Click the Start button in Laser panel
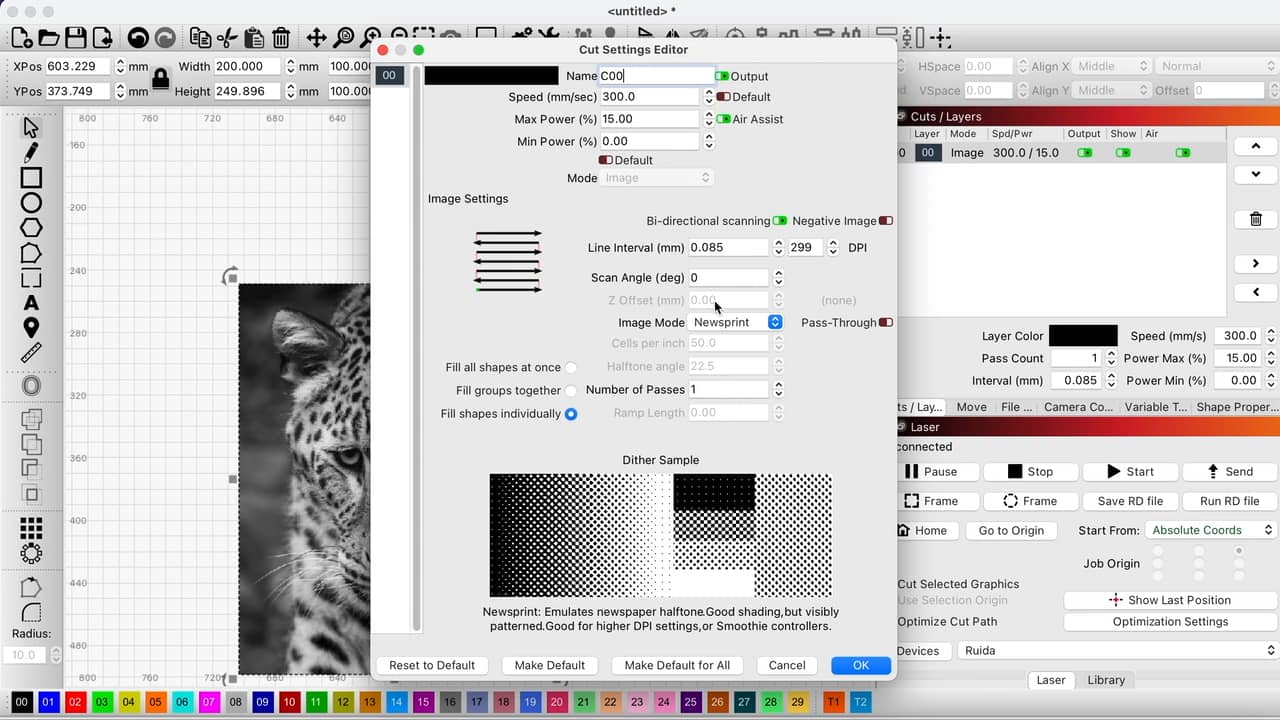 1130,472
